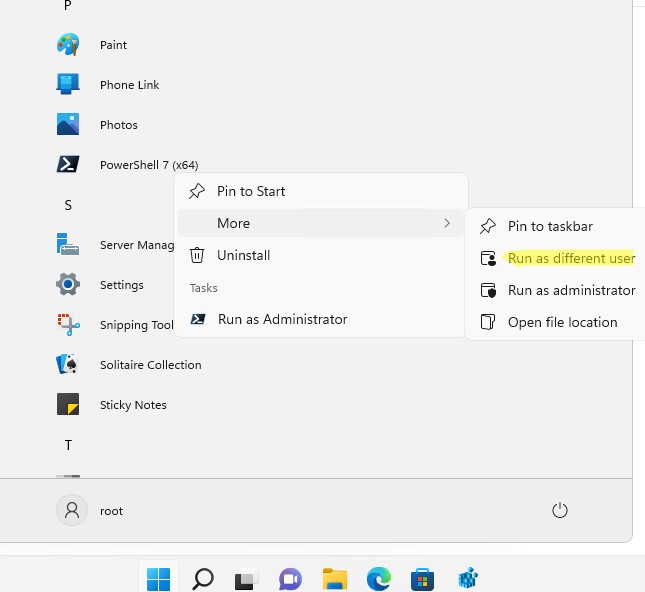The image size is (645, 592).
Task: Click the icon beside Run as different user
Action: tap(488, 258)
